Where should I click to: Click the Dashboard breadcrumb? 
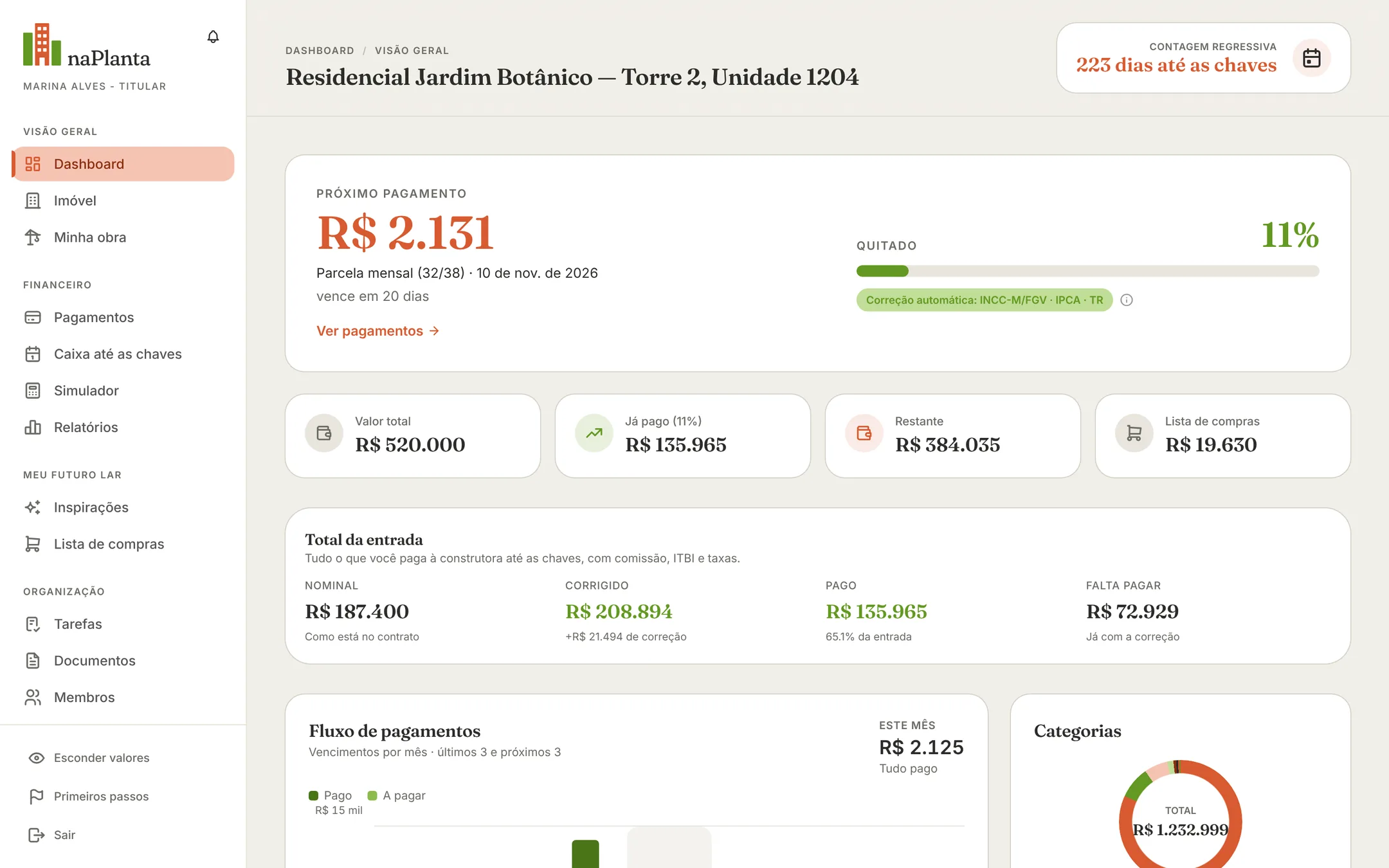point(320,51)
